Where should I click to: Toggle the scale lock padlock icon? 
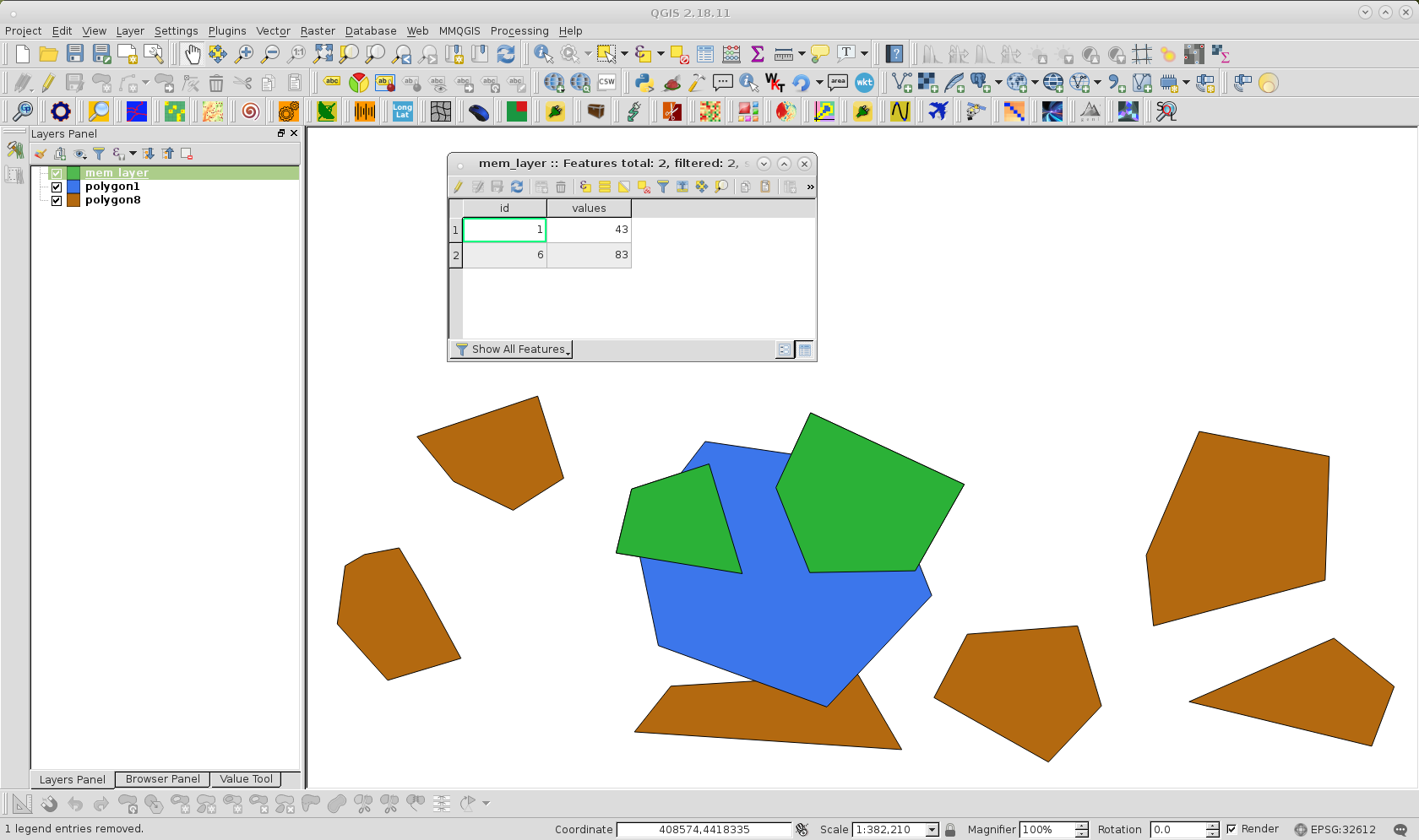[950, 830]
